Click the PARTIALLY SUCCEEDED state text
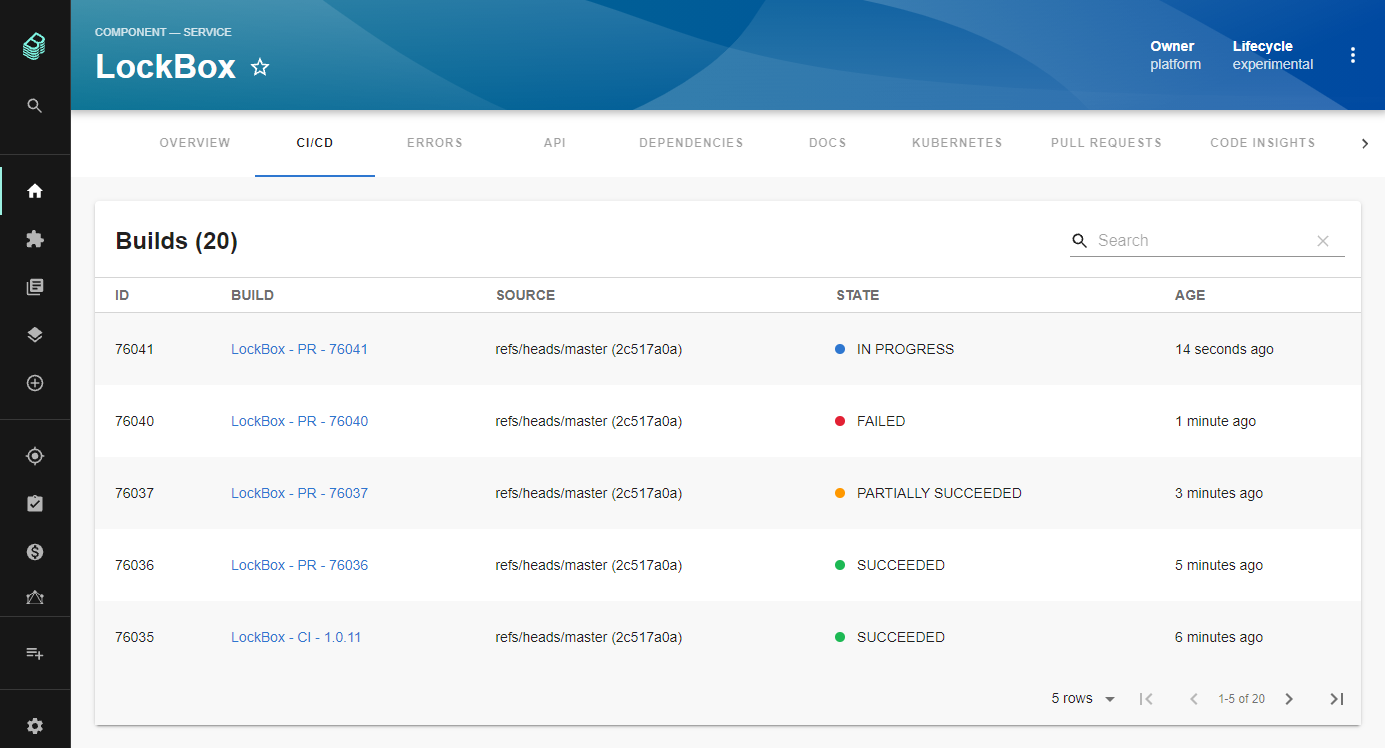 (x=939, y=493)
